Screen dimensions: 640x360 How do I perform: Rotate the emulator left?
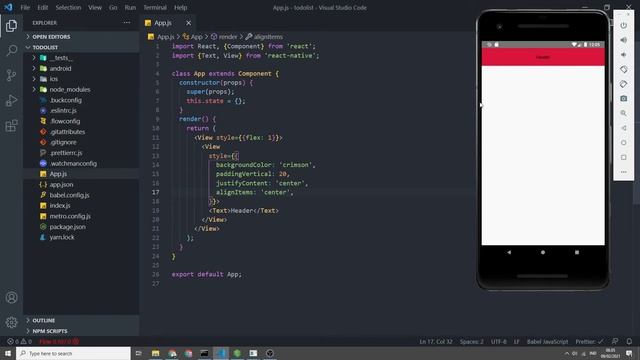pos(623,69)
